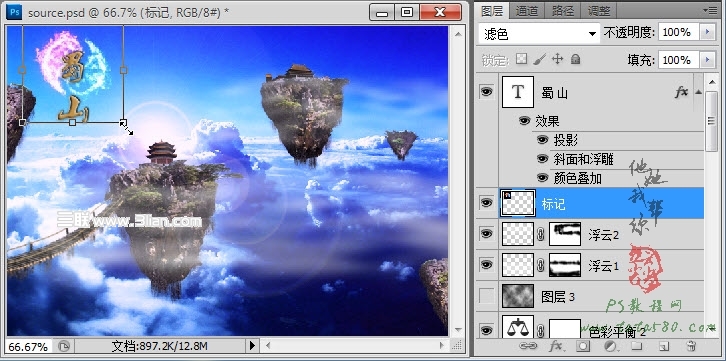Image resolution: width=726 pixels, height=361 pixels.
Task: Lock all with padlock icon
Action: click(575, 59)
